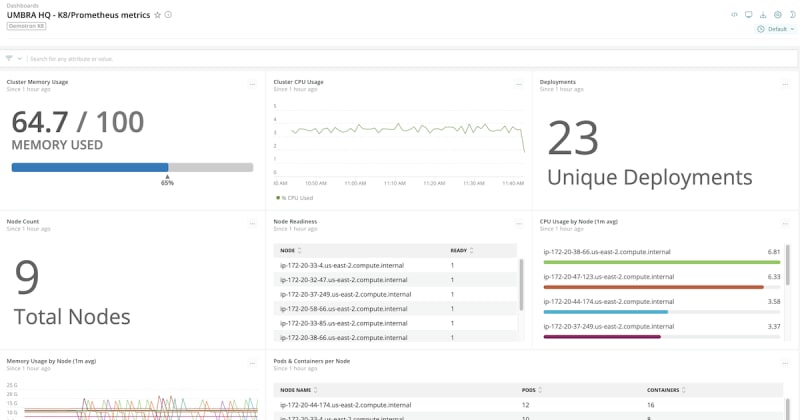800x420 pixels.
Task: Open the dashboard info icon beside the title
Action: click(168, 15)
